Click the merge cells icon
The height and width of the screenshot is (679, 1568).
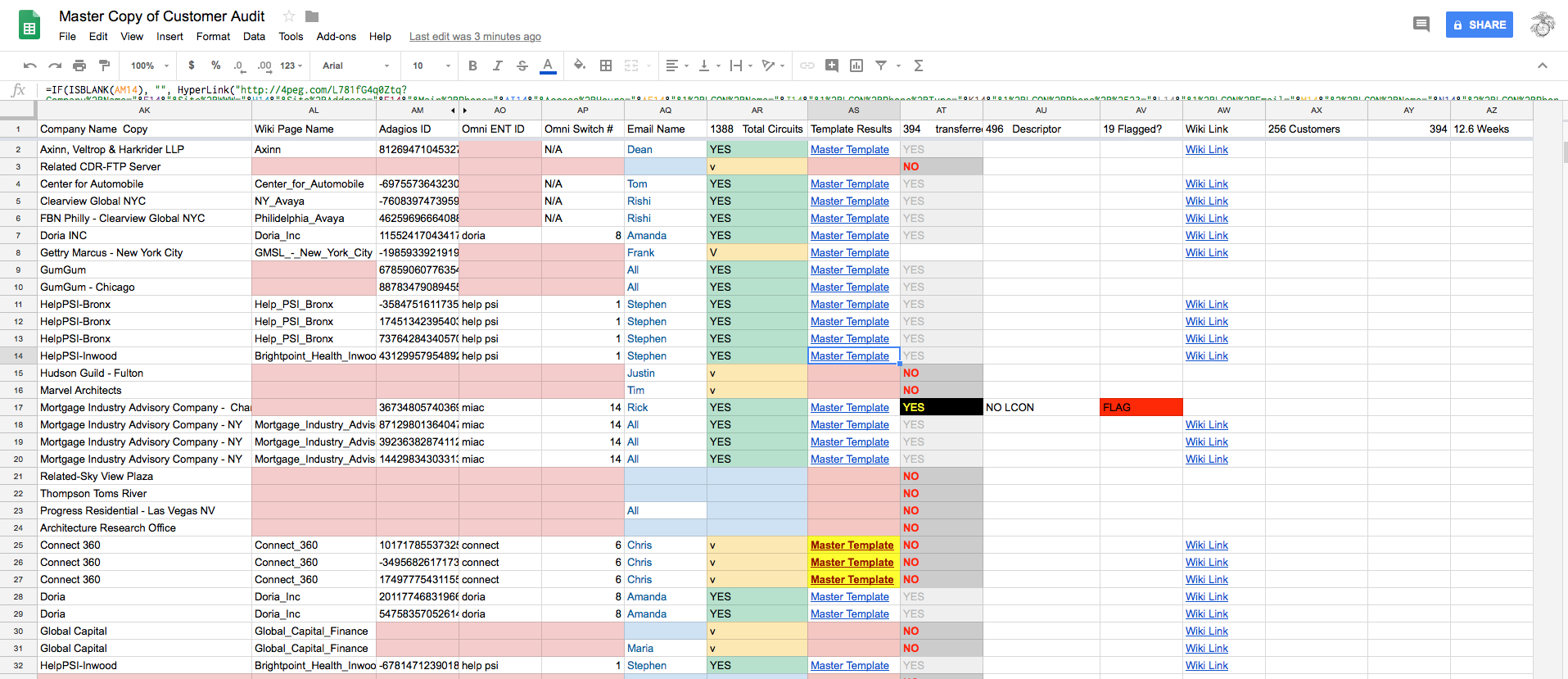[x=631, y=66]
